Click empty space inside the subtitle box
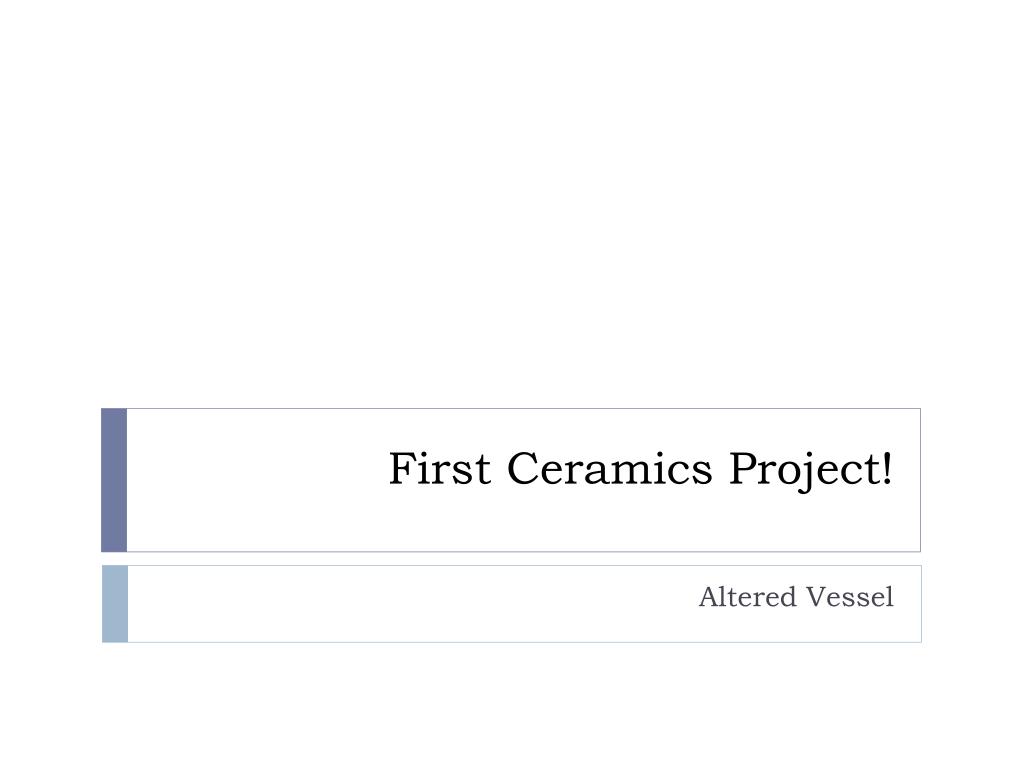Screen dimensions: 1024x768 [392, 604]
